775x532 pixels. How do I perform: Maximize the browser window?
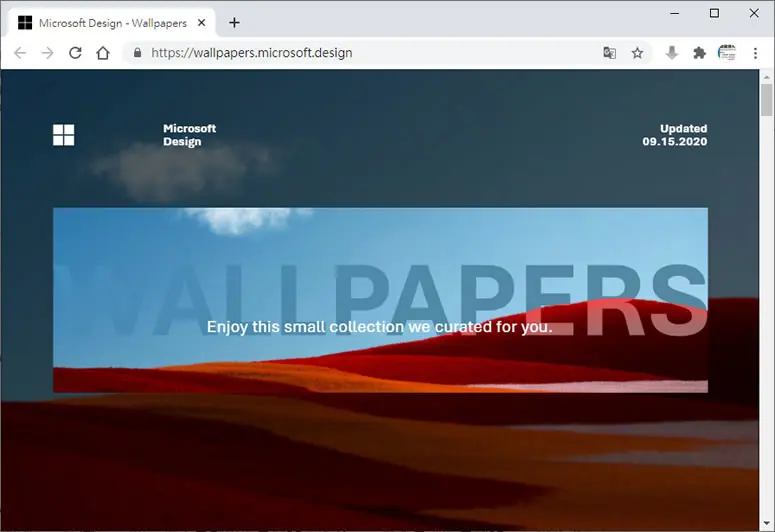point(714,13)
